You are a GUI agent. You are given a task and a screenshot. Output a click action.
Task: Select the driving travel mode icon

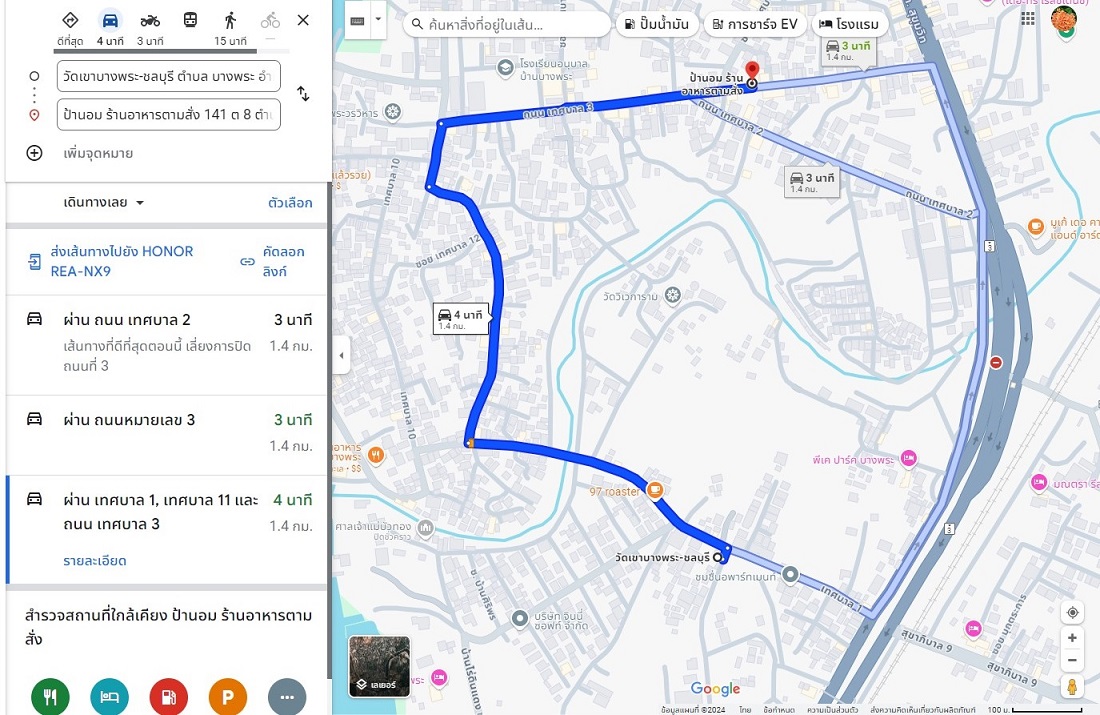pyautogui.click(x=110, y=20)
